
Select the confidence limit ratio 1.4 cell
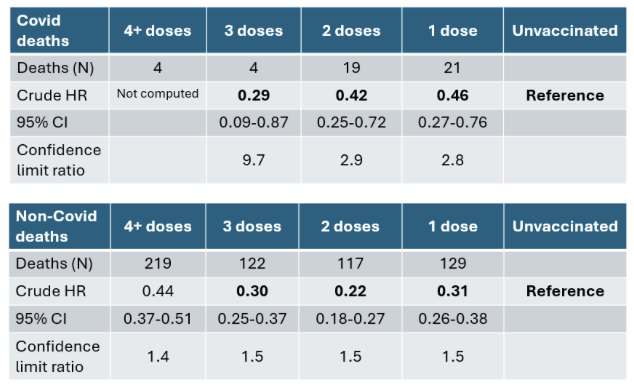tap(158, 356)
